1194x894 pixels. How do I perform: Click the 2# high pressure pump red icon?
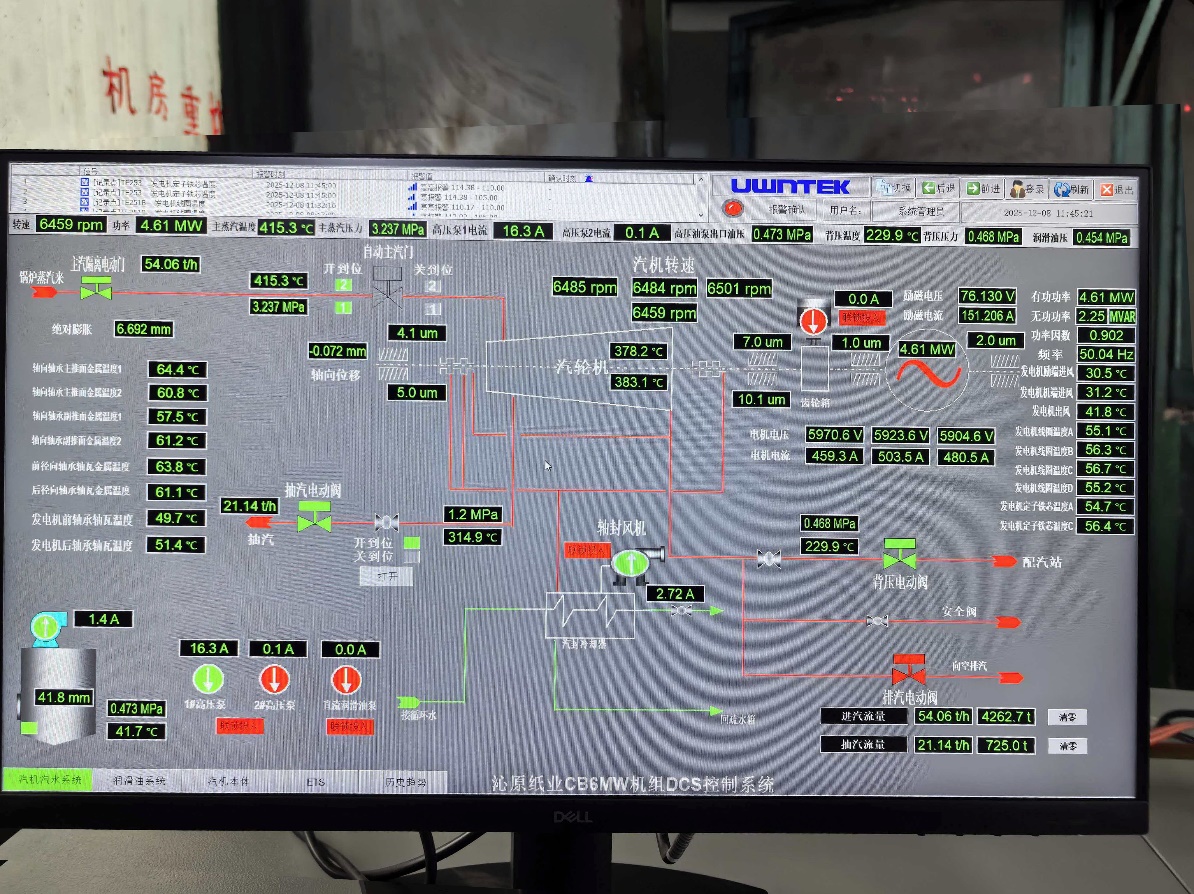click(x=275, y=679)
